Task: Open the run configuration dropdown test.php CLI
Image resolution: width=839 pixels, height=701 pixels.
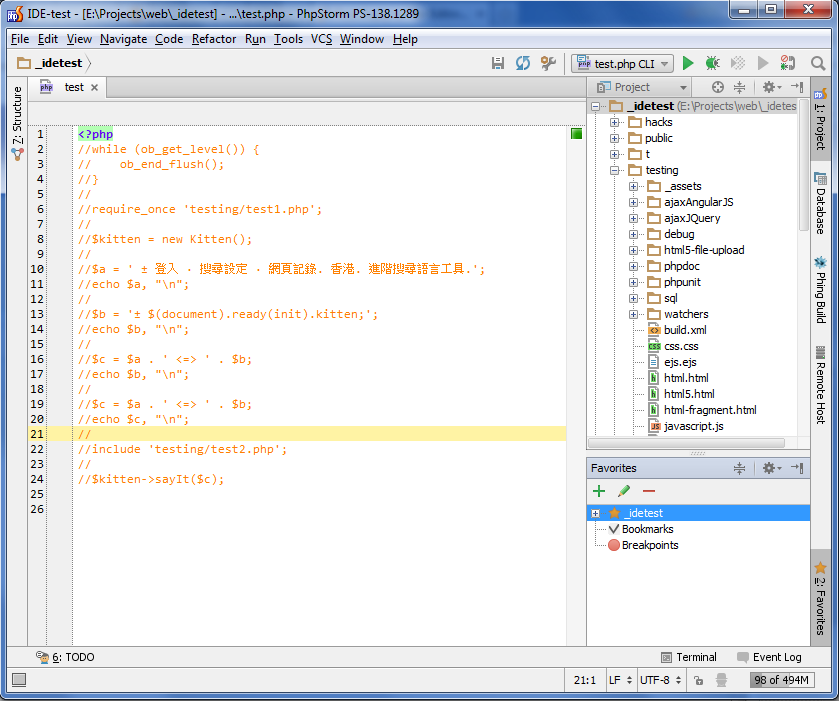Action: click(x=622, y=64)
